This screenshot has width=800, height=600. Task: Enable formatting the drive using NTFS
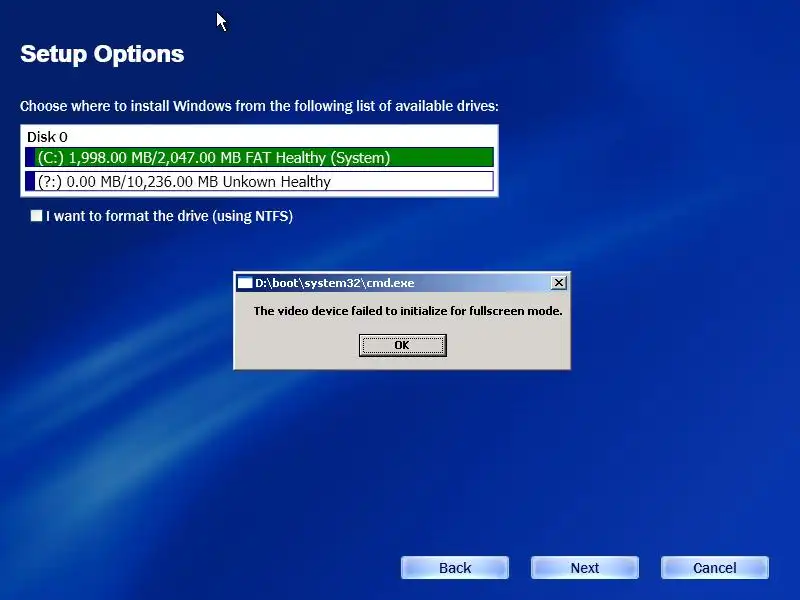tap(36, 216)
